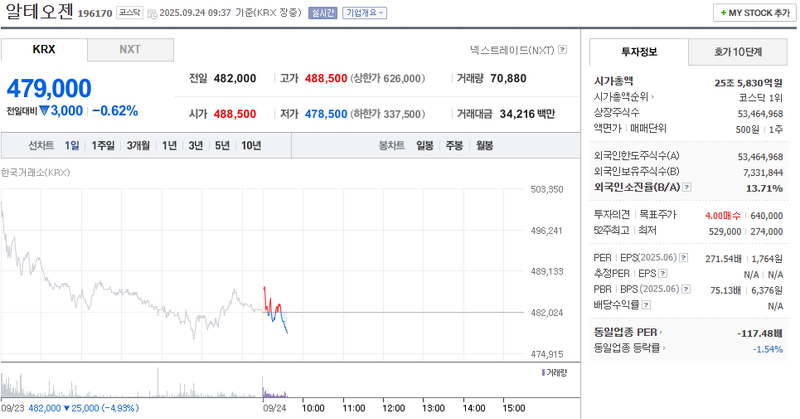Click the PBR value 75.13배
The height and width of the screenshot is (419, 800).
[726, 290]
